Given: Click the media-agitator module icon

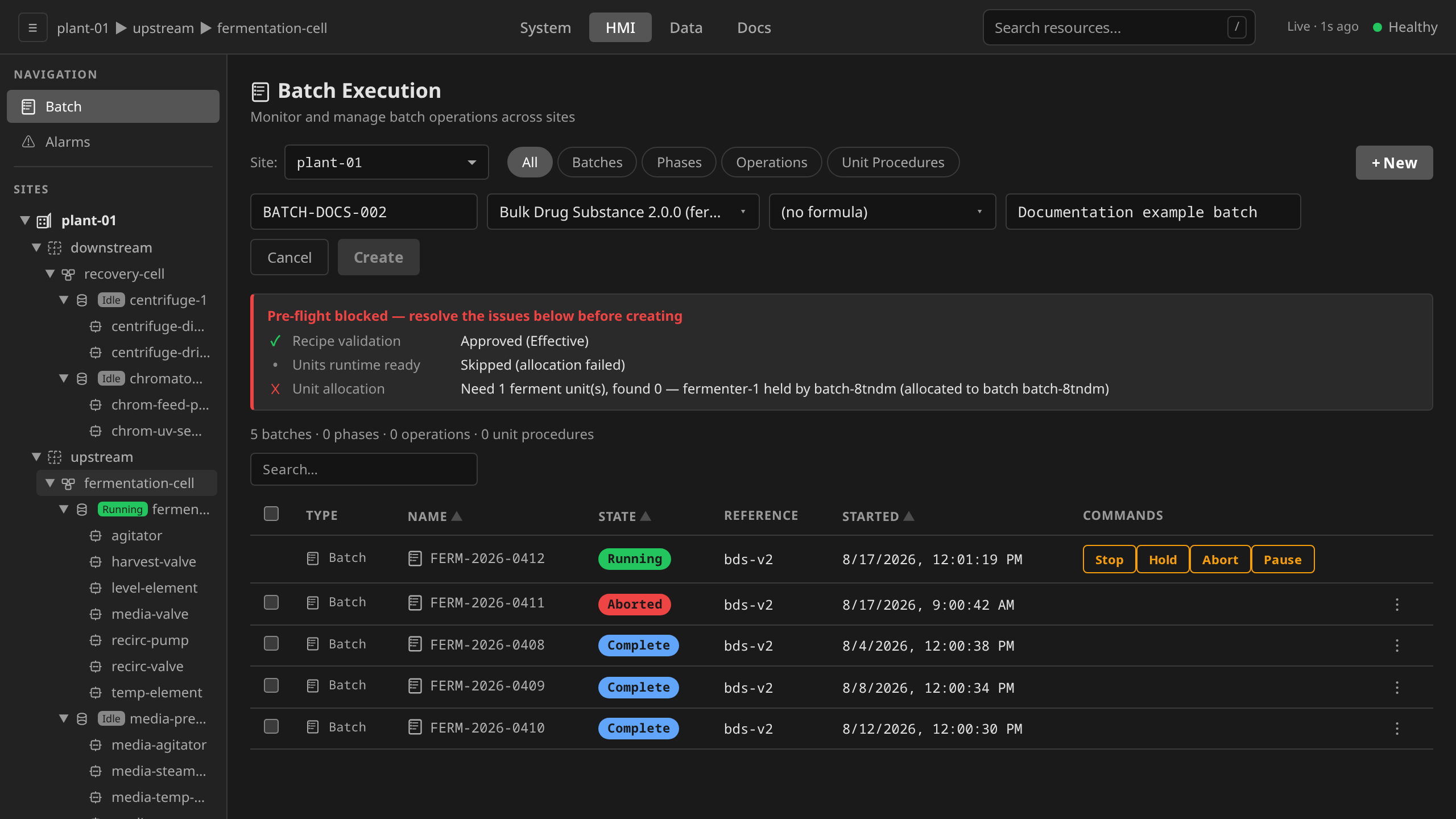Looking at the screenshot, I should pos(96,745).
